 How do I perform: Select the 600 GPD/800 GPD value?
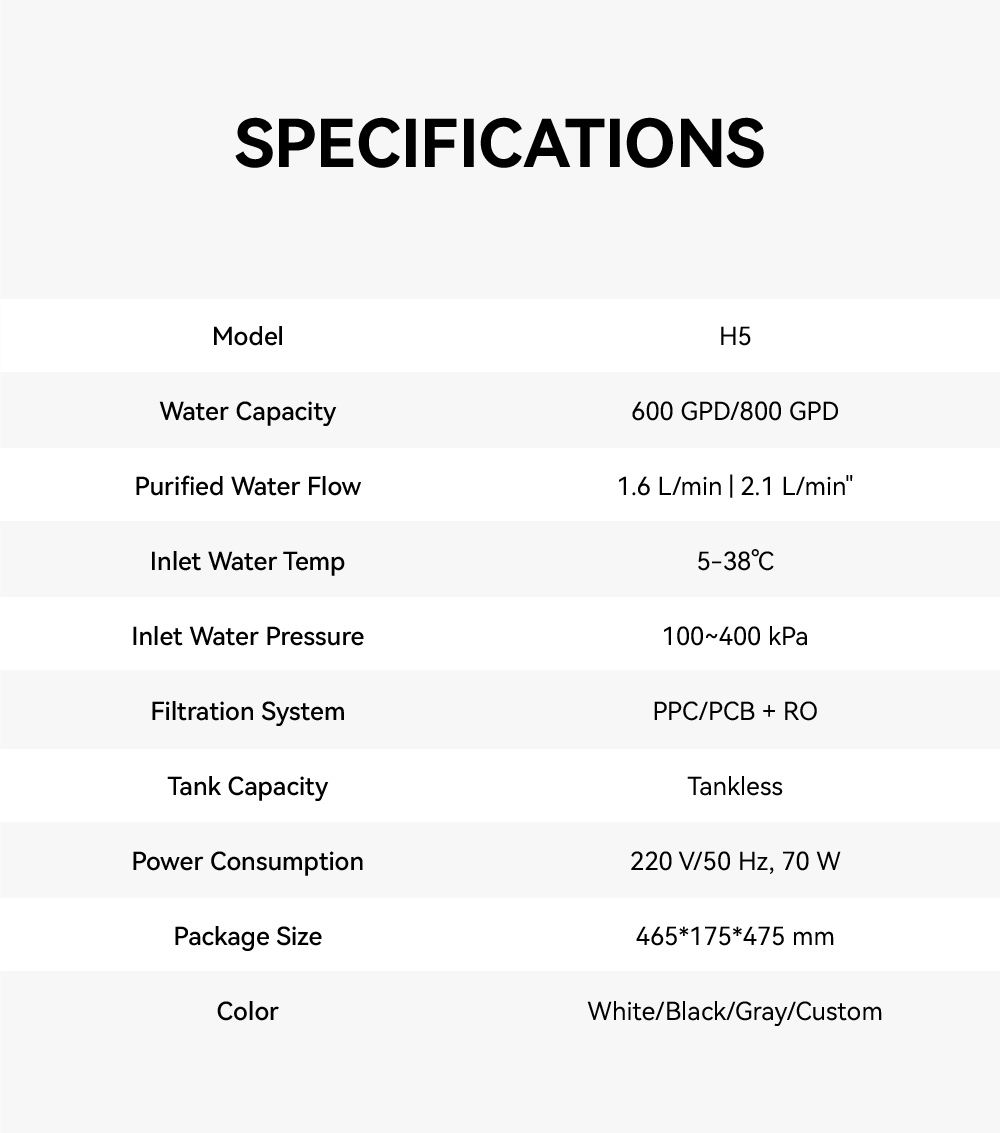coord(735,411)
